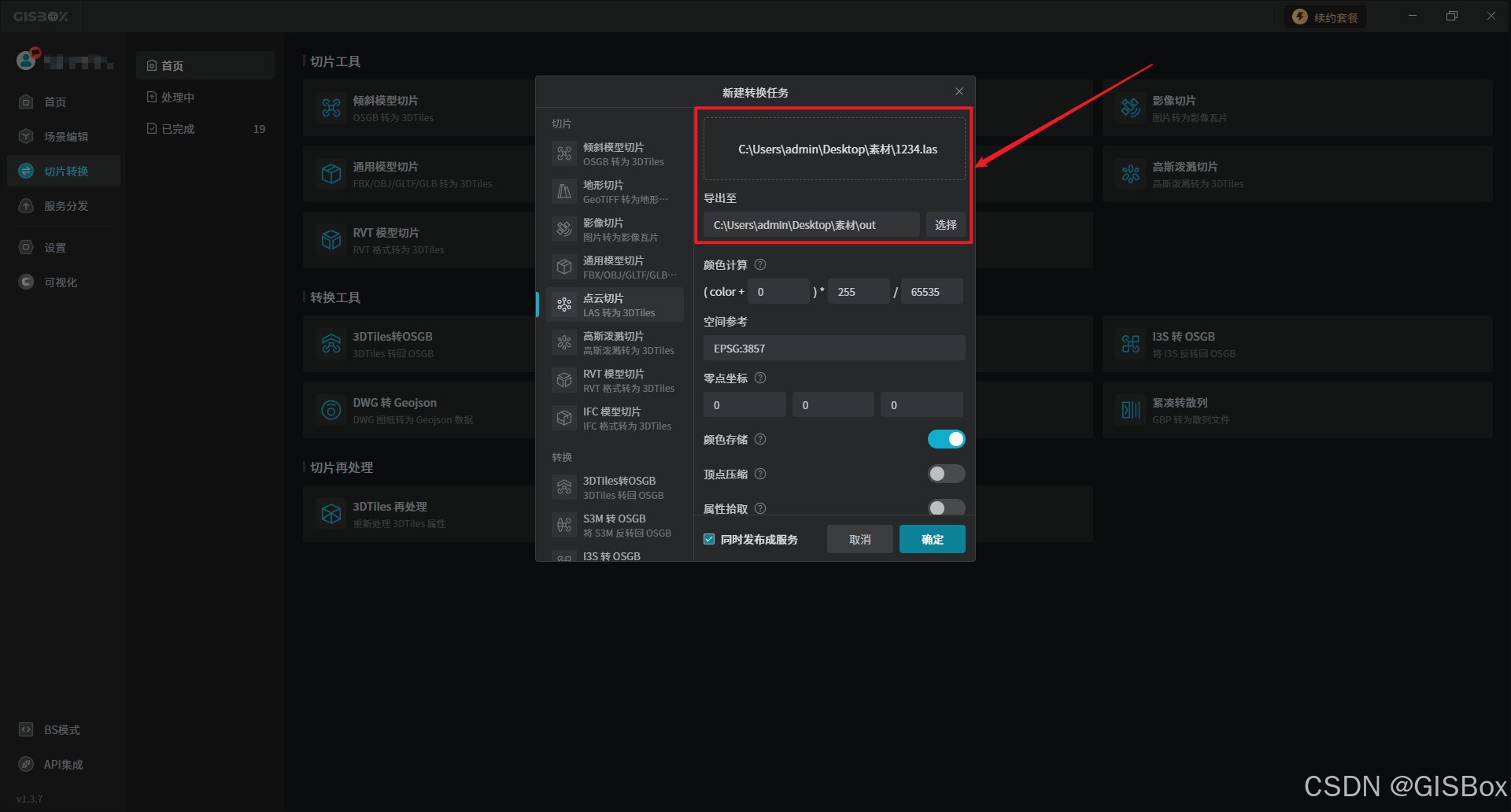Image resolution: width=1511 pixels, height=812 pixels.
Task: Click the second 零点坐标 coordinate field
Action: point(833,404)
